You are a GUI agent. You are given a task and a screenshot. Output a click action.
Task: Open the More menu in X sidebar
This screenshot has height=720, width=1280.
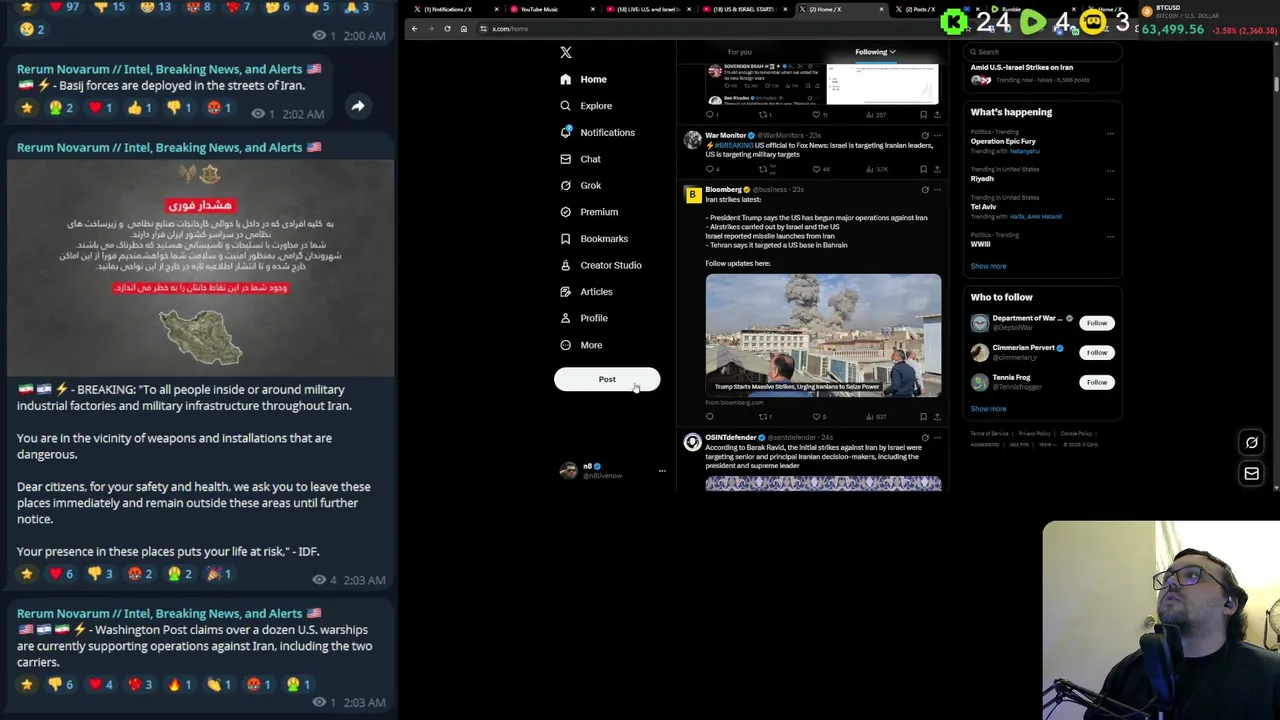pos(581,345)
